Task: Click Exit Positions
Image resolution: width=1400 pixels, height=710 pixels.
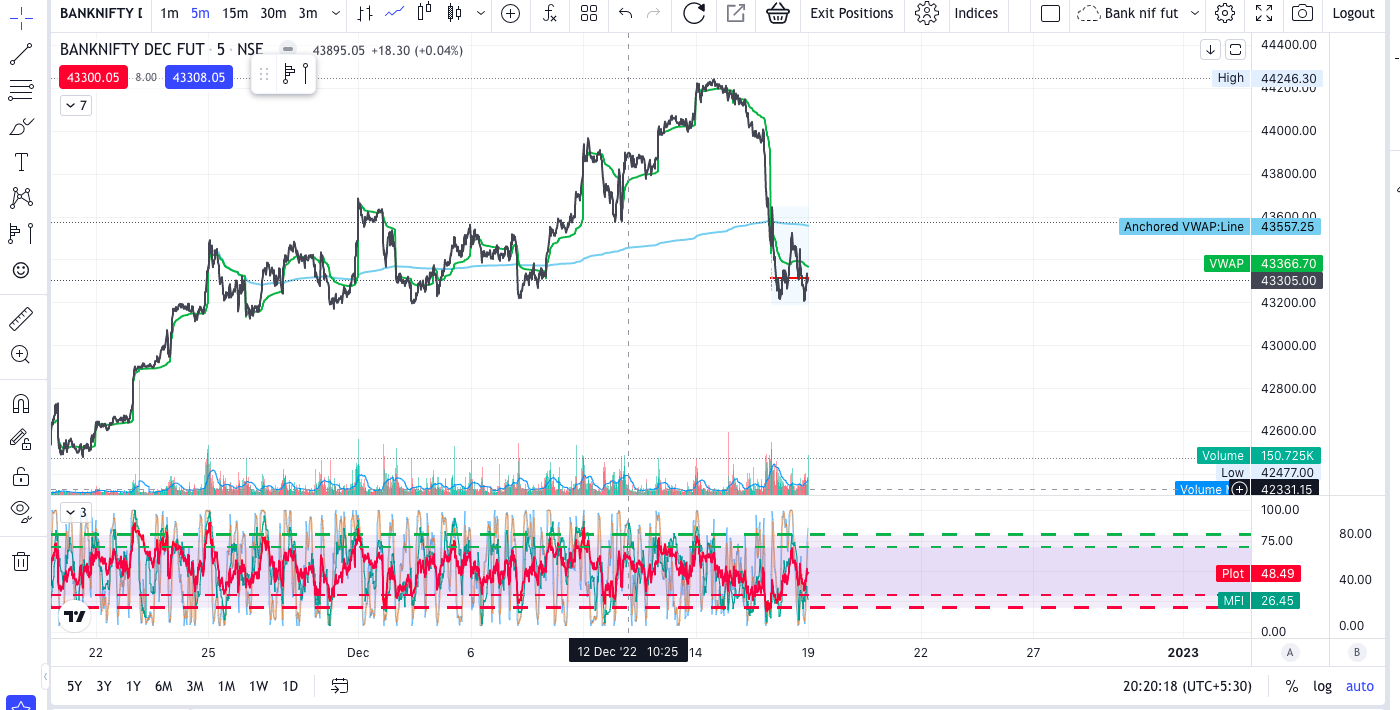Action: coord(852,13)
